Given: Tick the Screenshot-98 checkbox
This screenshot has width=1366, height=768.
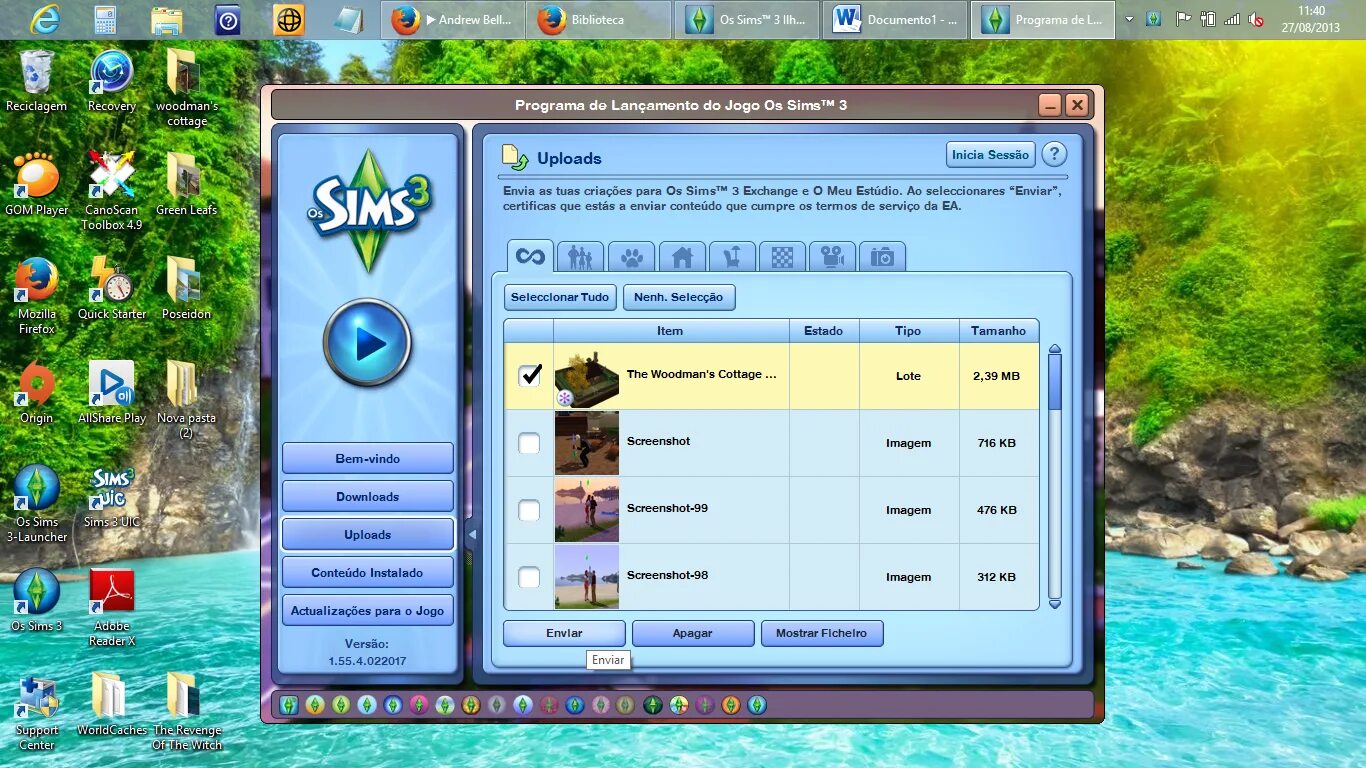Looking at the screenshot, I should tap(529, 577).
